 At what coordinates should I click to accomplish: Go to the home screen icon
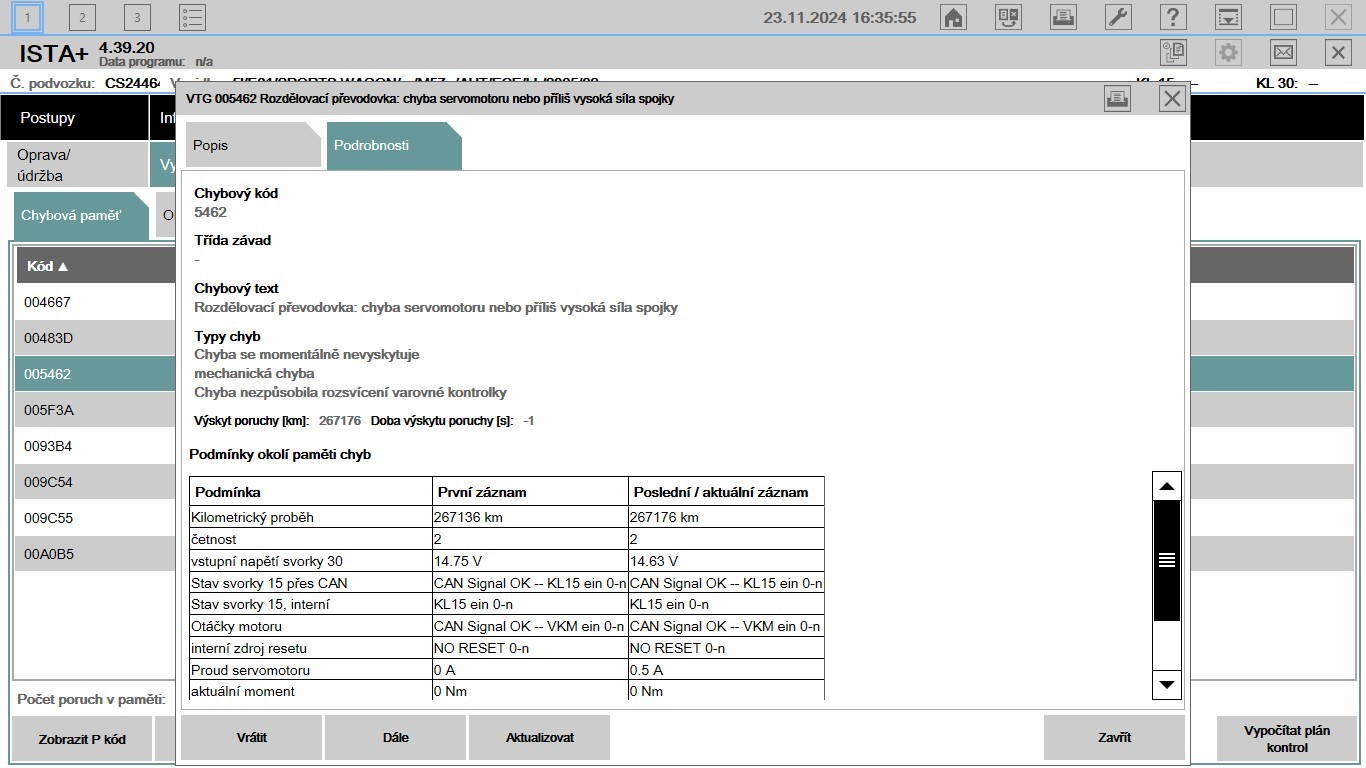[954, 17]
